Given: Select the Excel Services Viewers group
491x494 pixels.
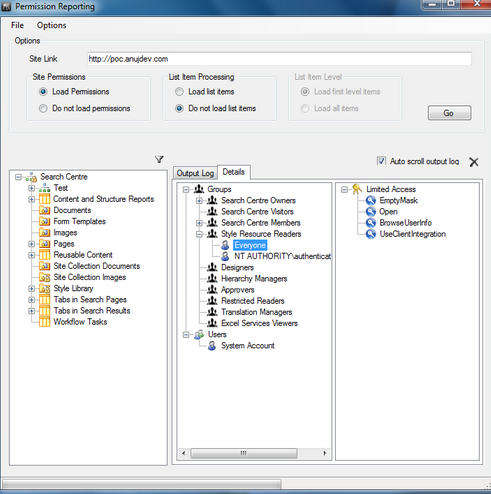Looking at the screenshot, I should pyautogui.click(x=259, y=323).
